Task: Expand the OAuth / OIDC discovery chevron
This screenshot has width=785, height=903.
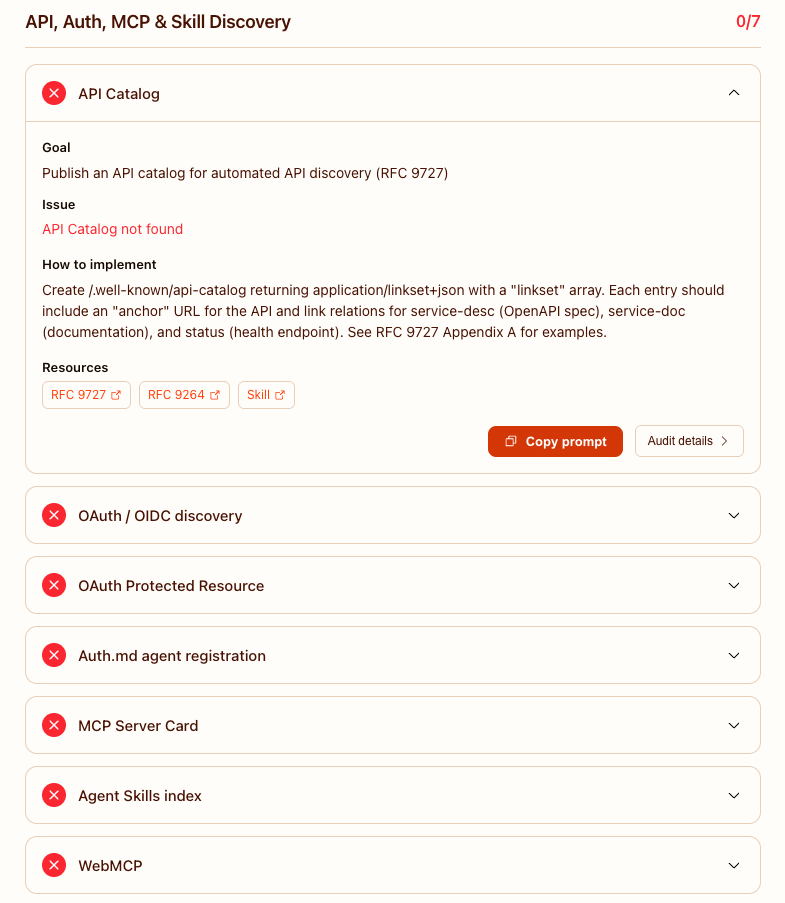Action: (x=734, y=515)
